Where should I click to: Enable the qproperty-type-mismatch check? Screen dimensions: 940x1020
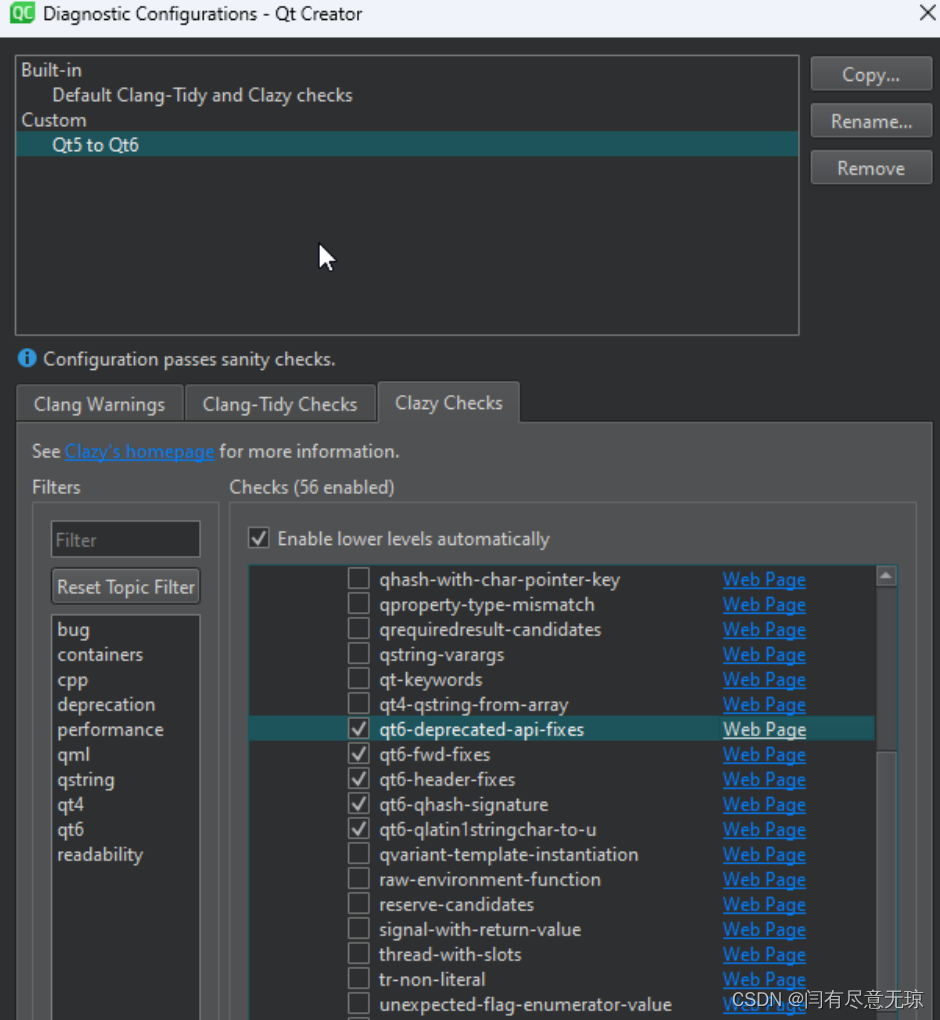358,604
